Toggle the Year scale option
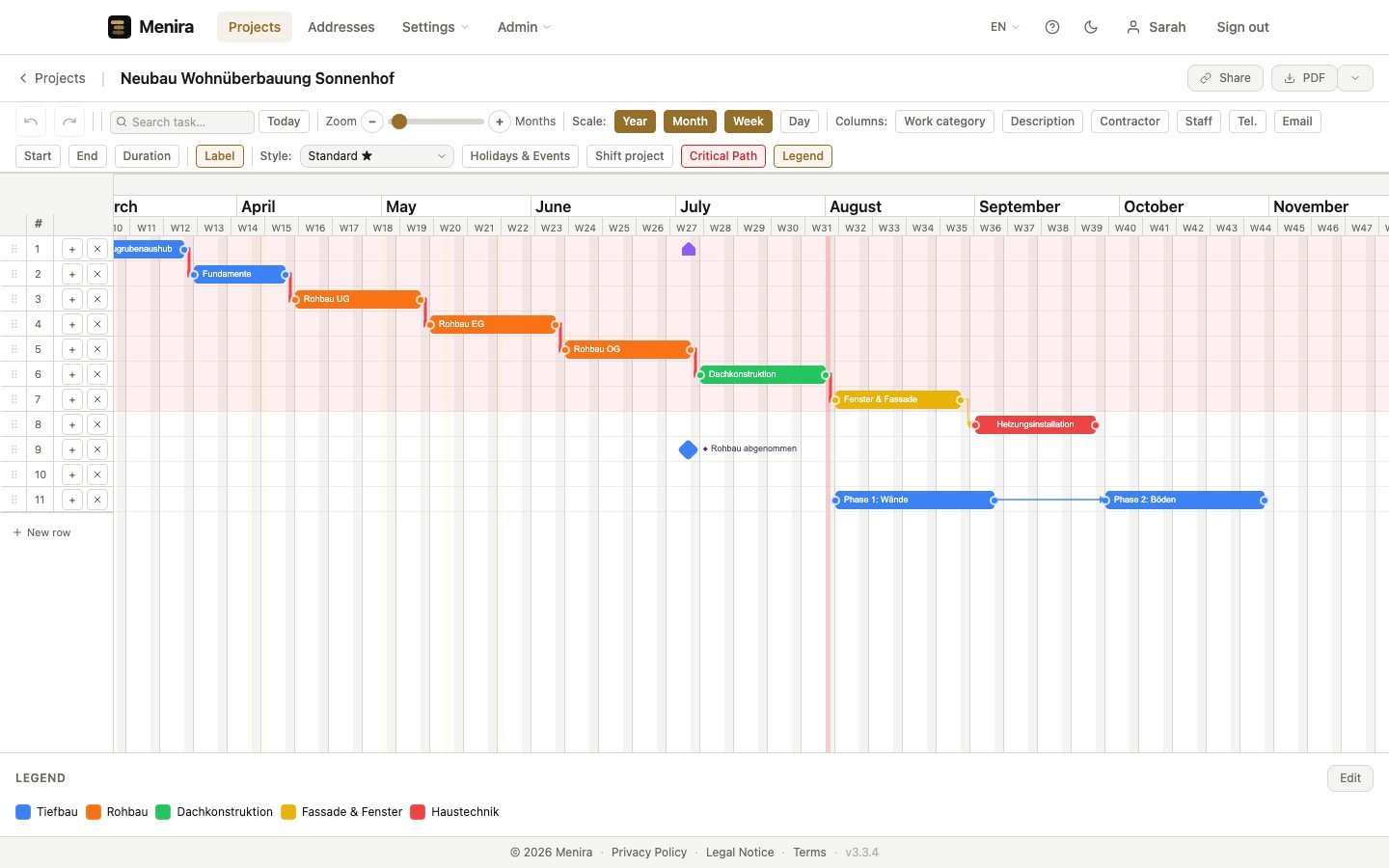 coord(635,122)
